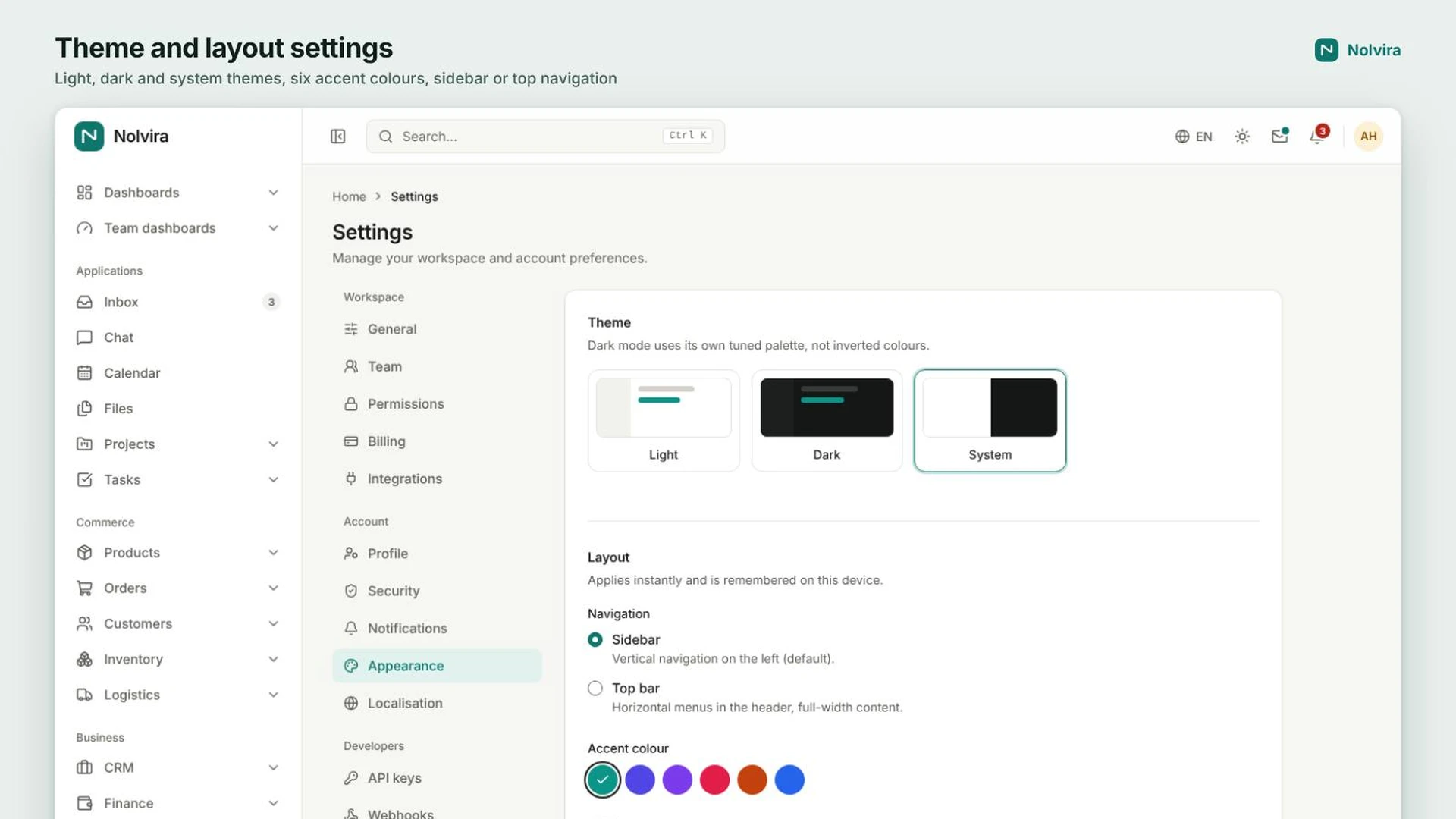Focus the Search input field
Viewport: 1456px width, 819px height.
(545, 136)
